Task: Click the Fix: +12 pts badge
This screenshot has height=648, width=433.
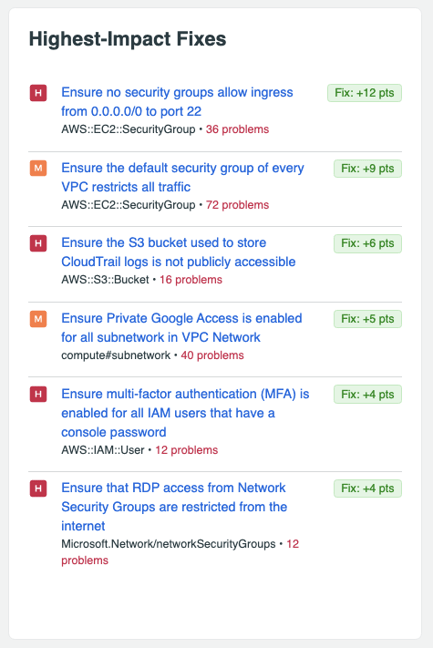Action: pos(364,93)
